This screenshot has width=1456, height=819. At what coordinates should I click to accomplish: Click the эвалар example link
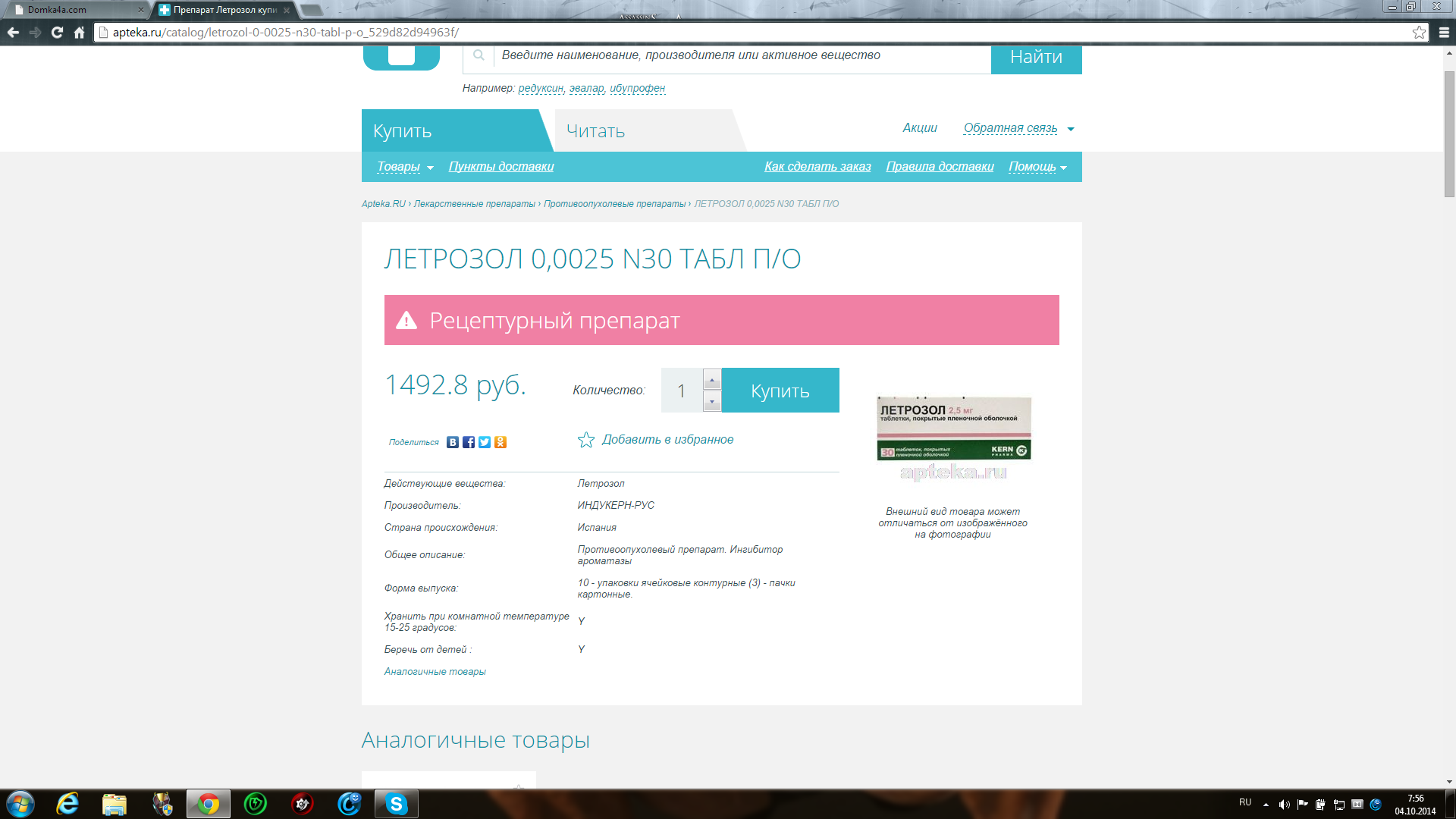tap(587, 89)
